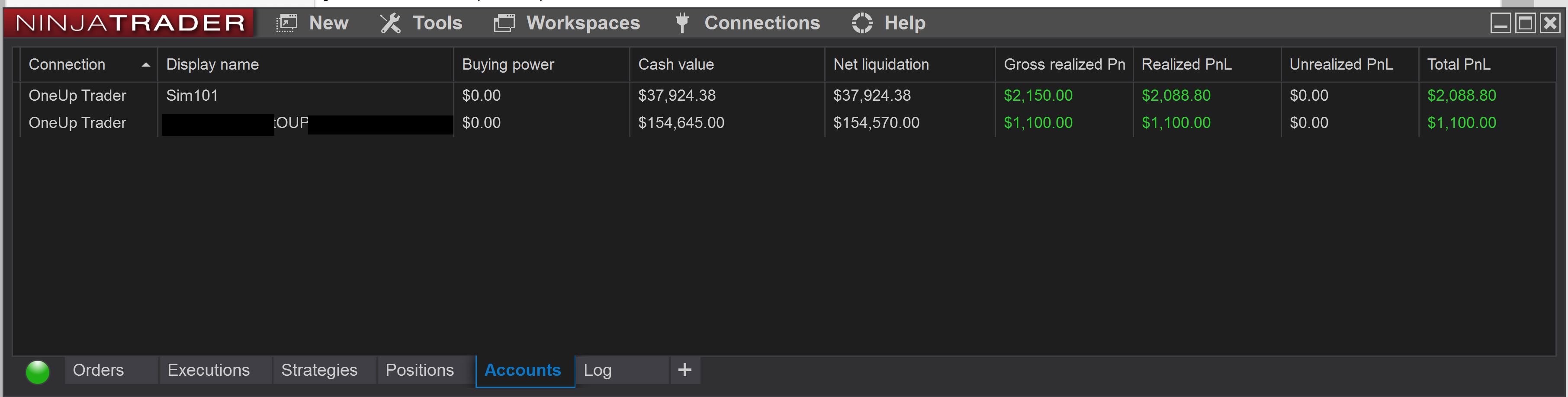Add a new tab with plus icon
The width and height of the screenshot is (1568, 397).
pos(685,370)
